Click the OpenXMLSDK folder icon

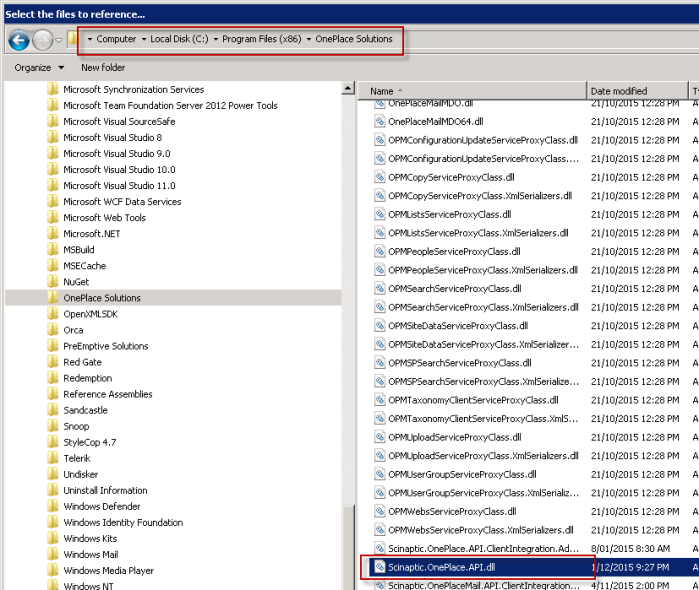53,314
